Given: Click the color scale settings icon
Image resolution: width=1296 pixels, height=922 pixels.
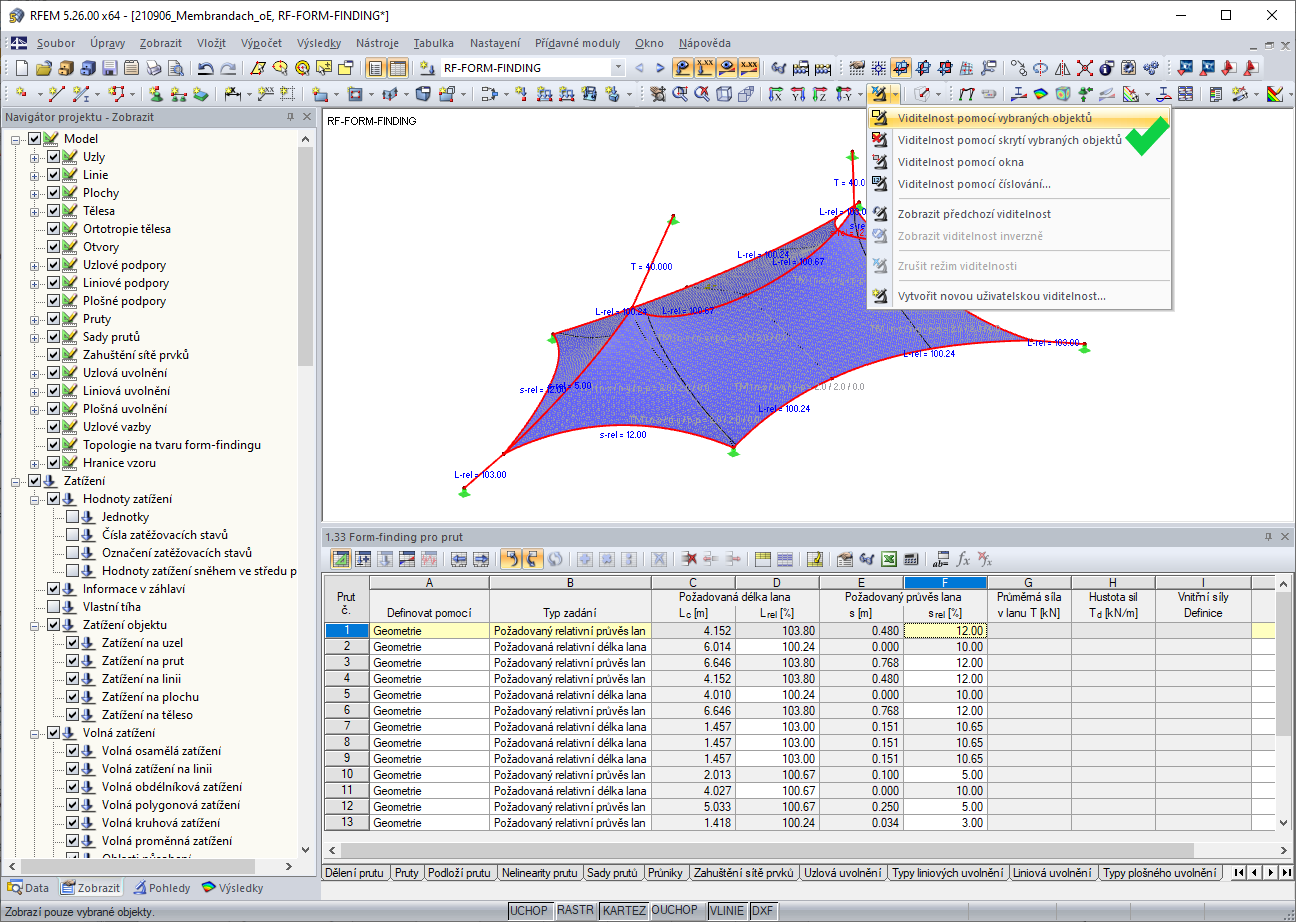Looking at the screenshot, I should click(1273, 94).
